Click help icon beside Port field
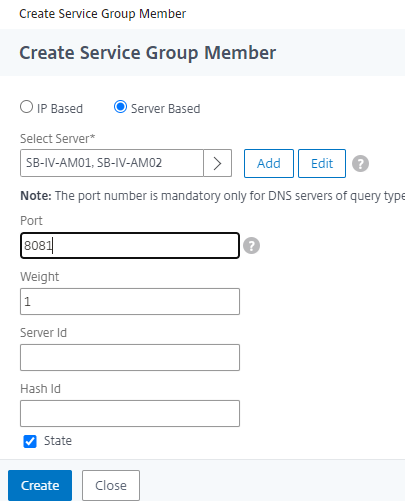 click(x=251, y=246)
